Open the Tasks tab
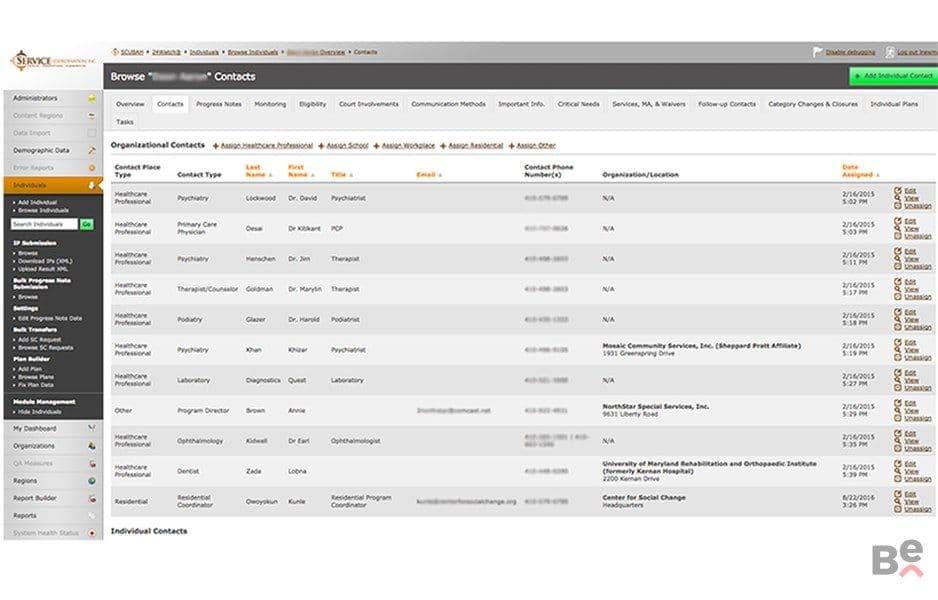 (x=125, y=122)
